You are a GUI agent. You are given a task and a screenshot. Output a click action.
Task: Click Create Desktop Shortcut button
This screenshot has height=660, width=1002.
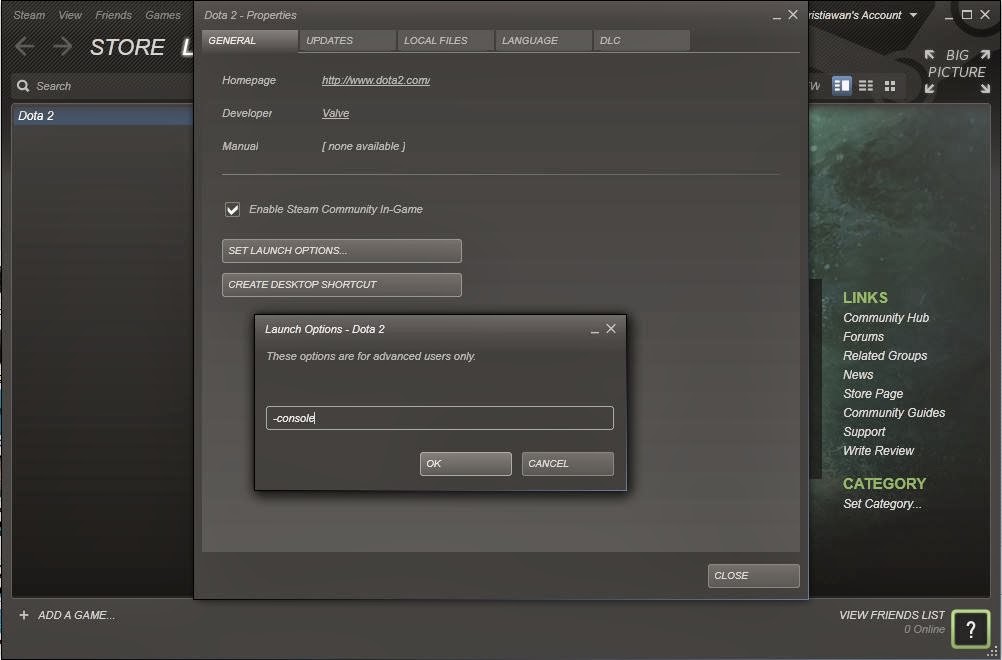(341, 284)
